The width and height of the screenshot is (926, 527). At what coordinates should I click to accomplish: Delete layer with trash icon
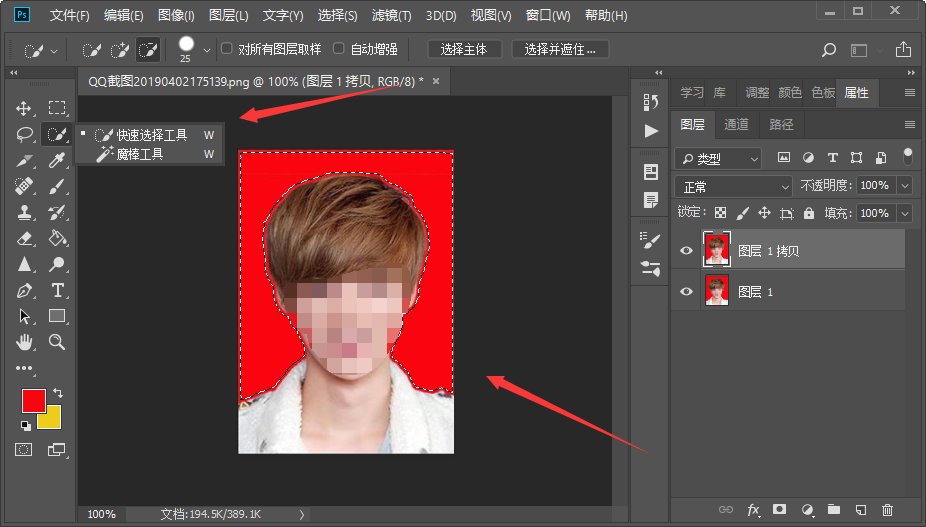pos(887,510)
